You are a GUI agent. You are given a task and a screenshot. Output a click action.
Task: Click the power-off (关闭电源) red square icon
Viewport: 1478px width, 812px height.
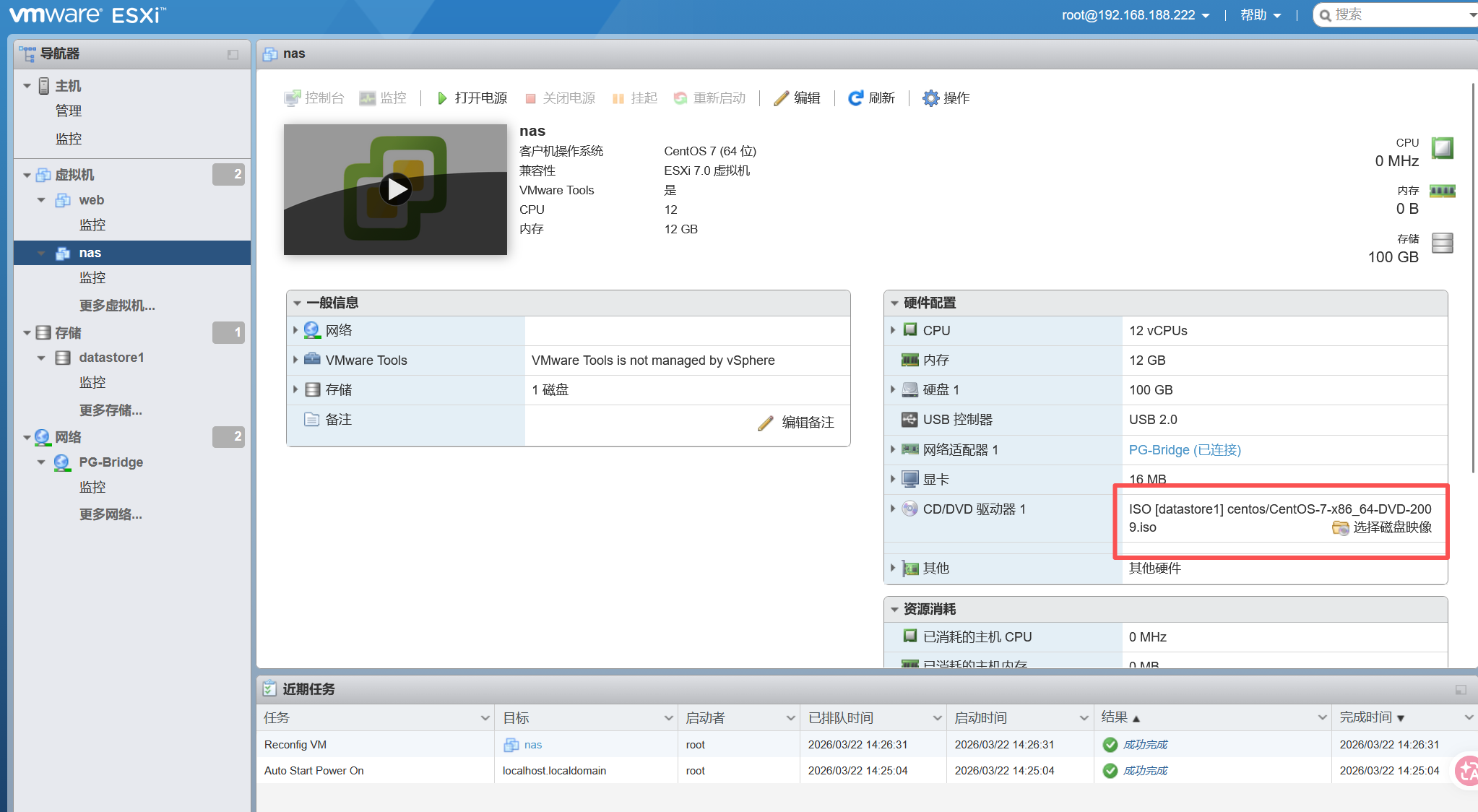click(x=530, y=99)
